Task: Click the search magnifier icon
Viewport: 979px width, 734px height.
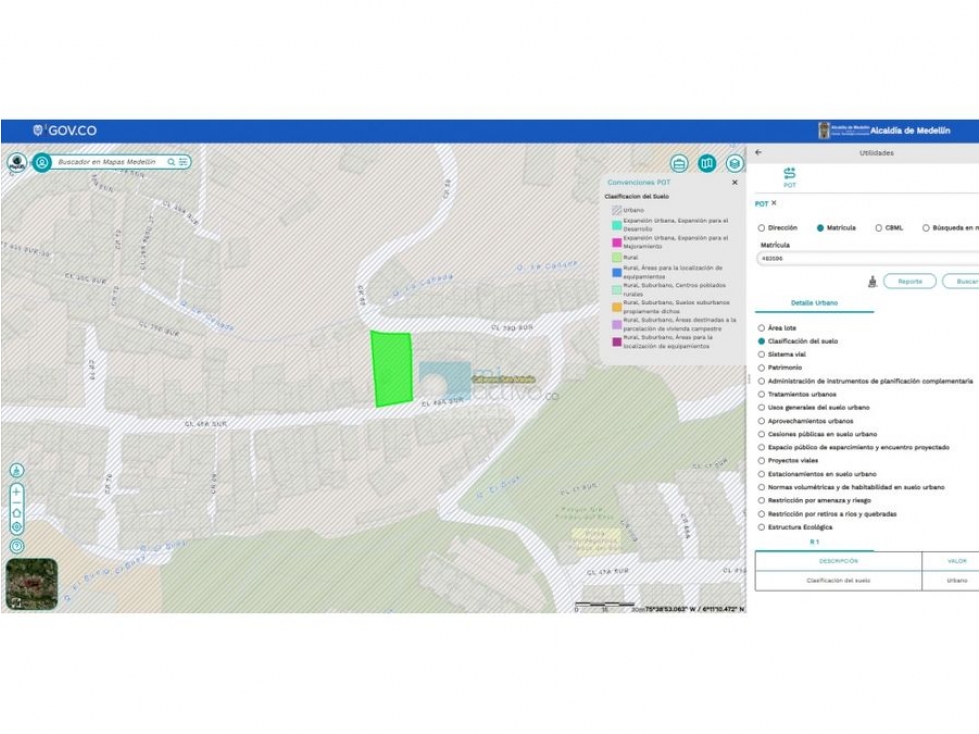Action: (171, 162)
